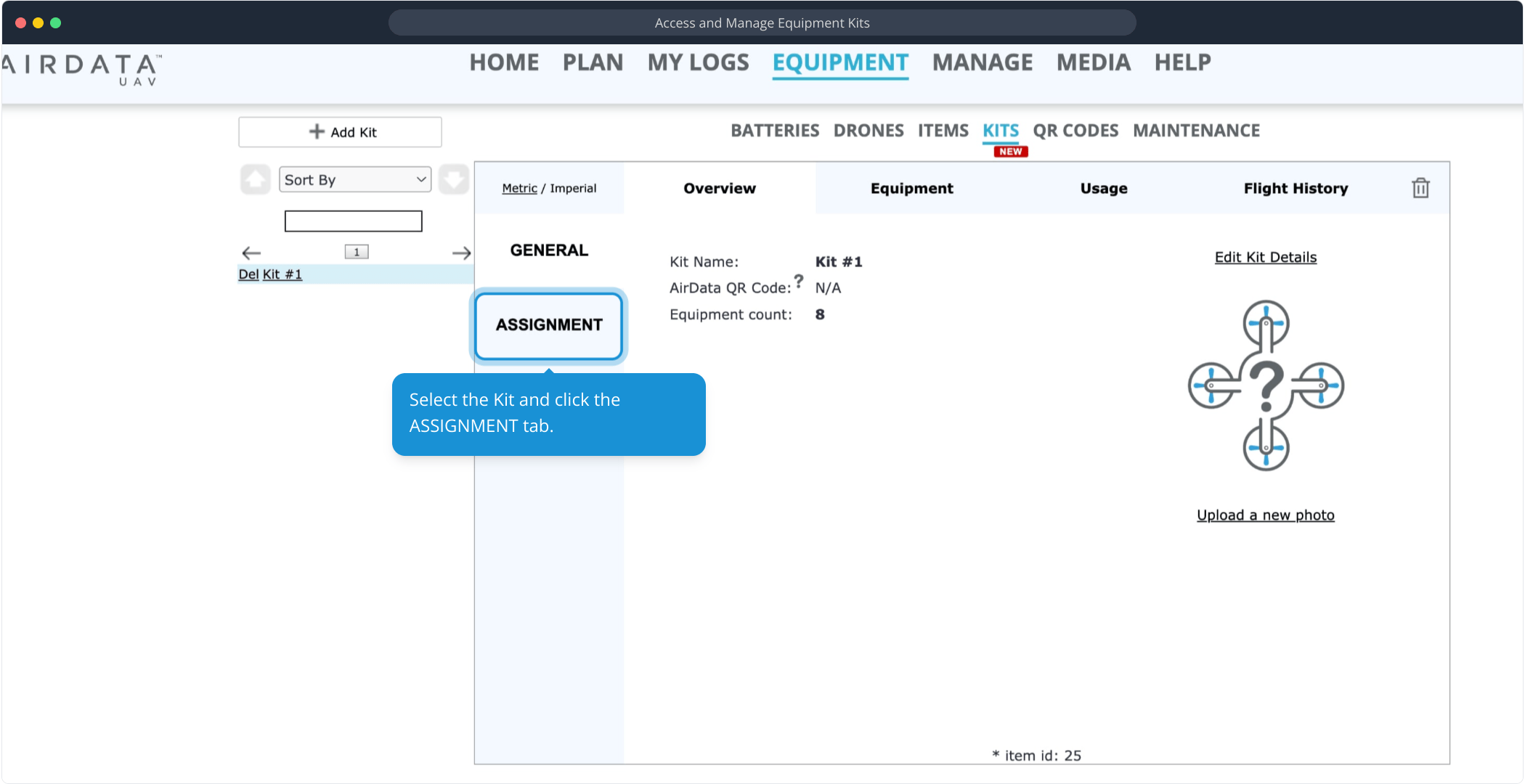Screen dimensions: 1525x784
Task: Click the sort descending down arrow icon
Action: (x=454, y=179)
